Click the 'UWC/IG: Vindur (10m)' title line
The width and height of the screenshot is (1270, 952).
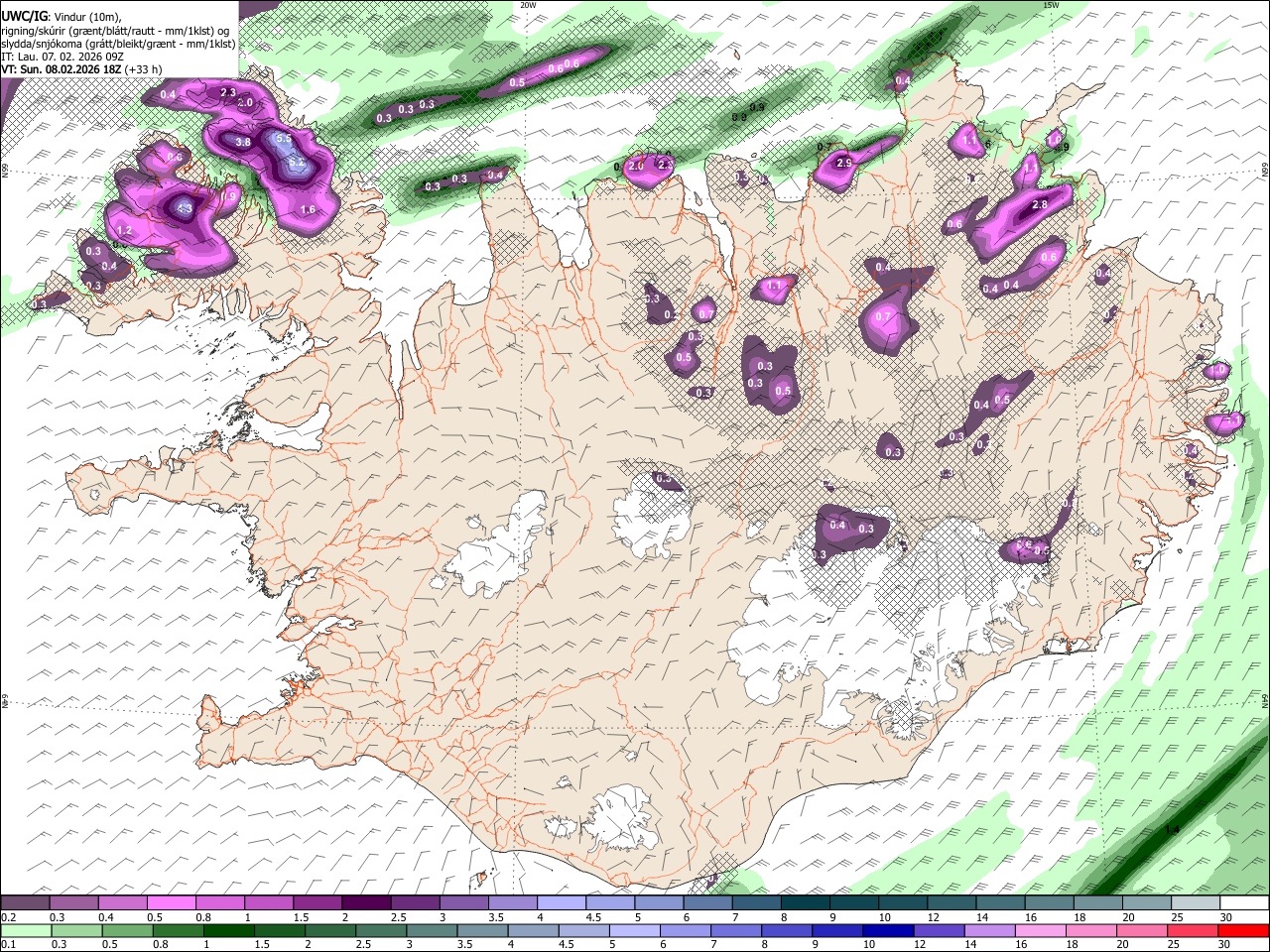click(x=61, y=16)
